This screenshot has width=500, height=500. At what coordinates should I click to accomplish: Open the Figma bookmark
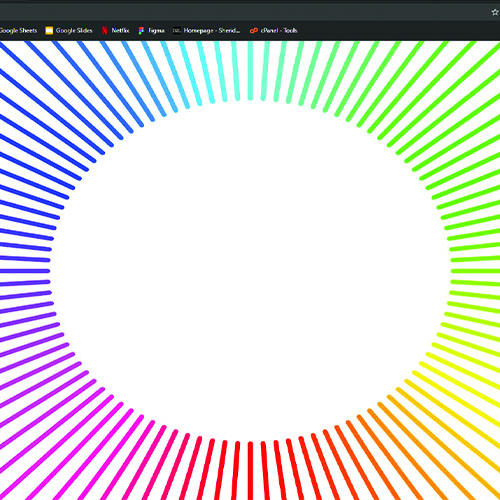pyautogui.click(x=152, y=31)
